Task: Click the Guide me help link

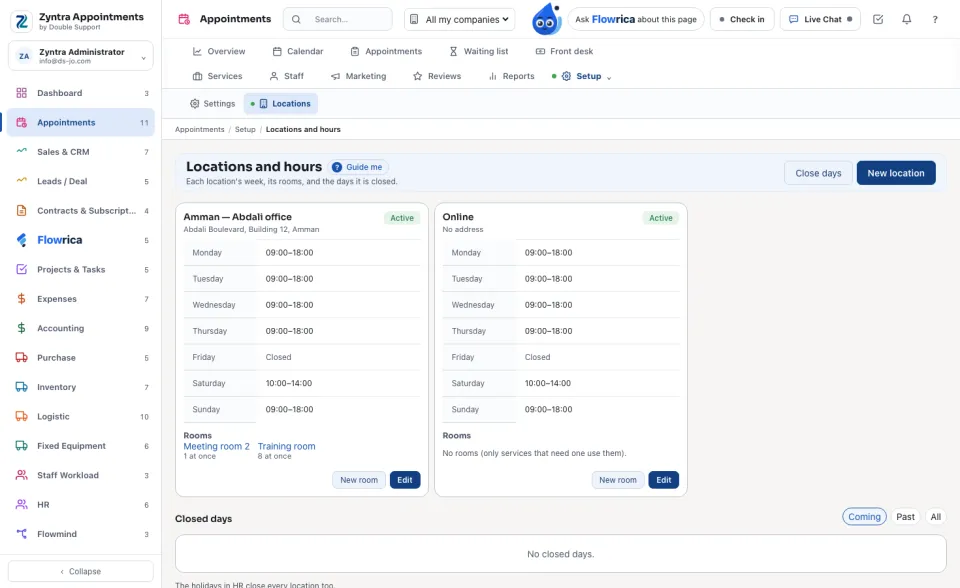Action: [x=359, y=167]
